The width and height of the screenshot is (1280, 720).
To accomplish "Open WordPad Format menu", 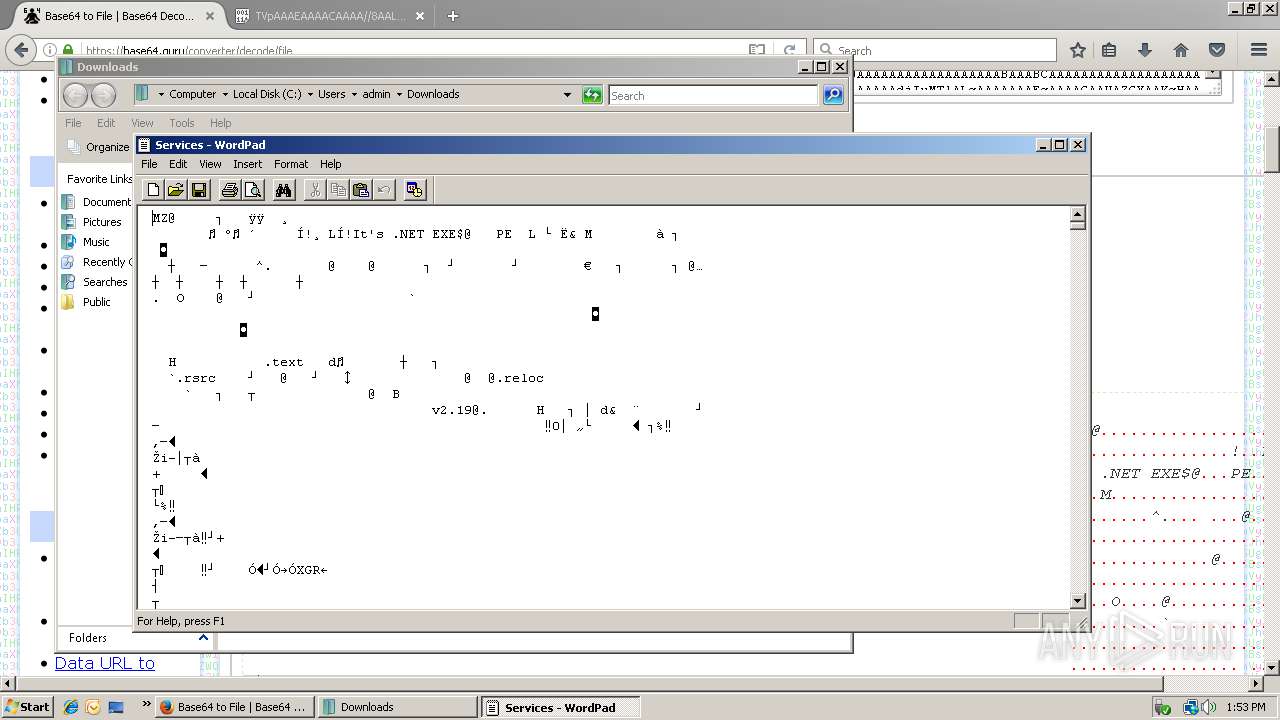I will 291,164.
